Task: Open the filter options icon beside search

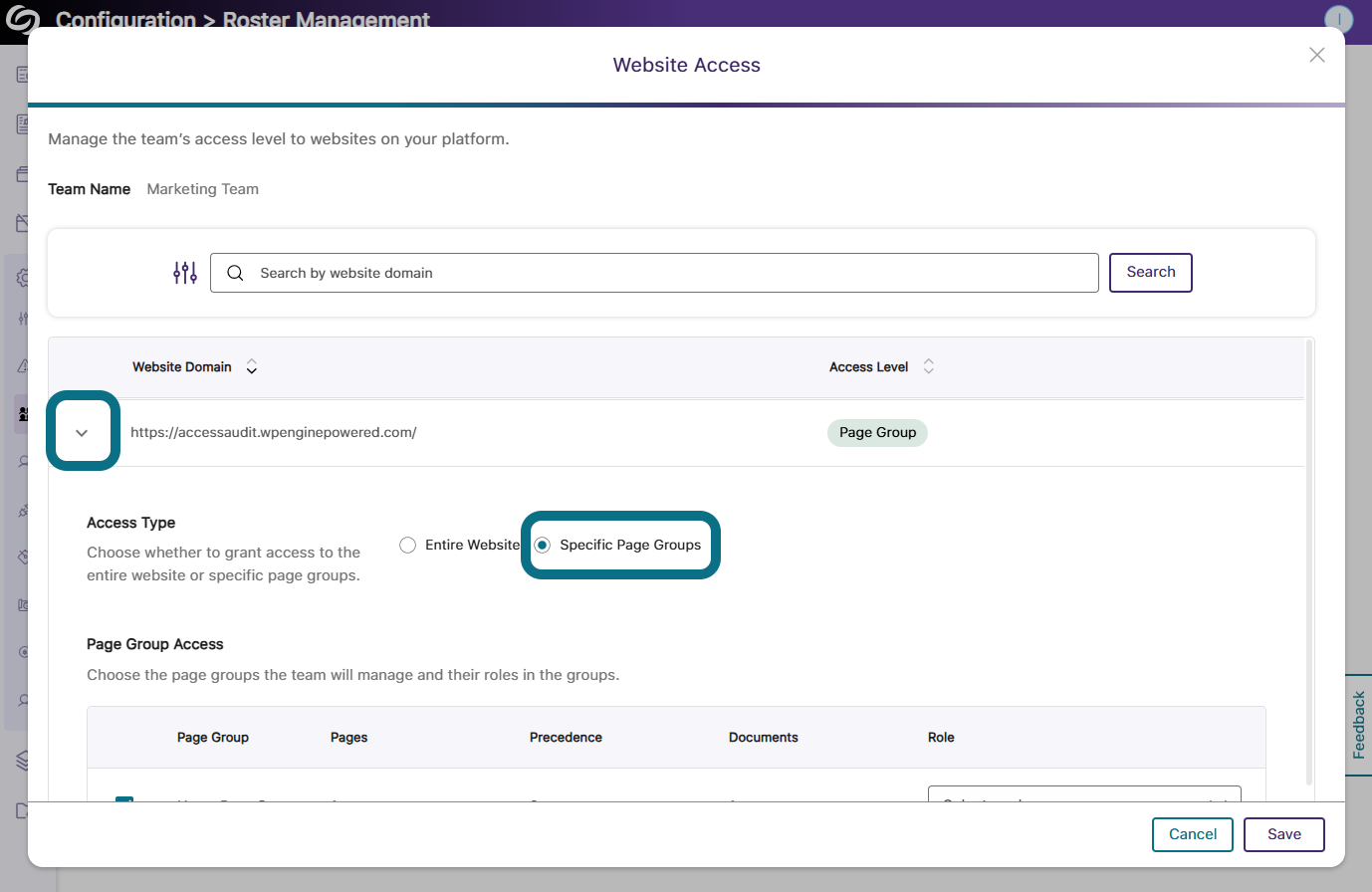Action: tap(185, 273)
